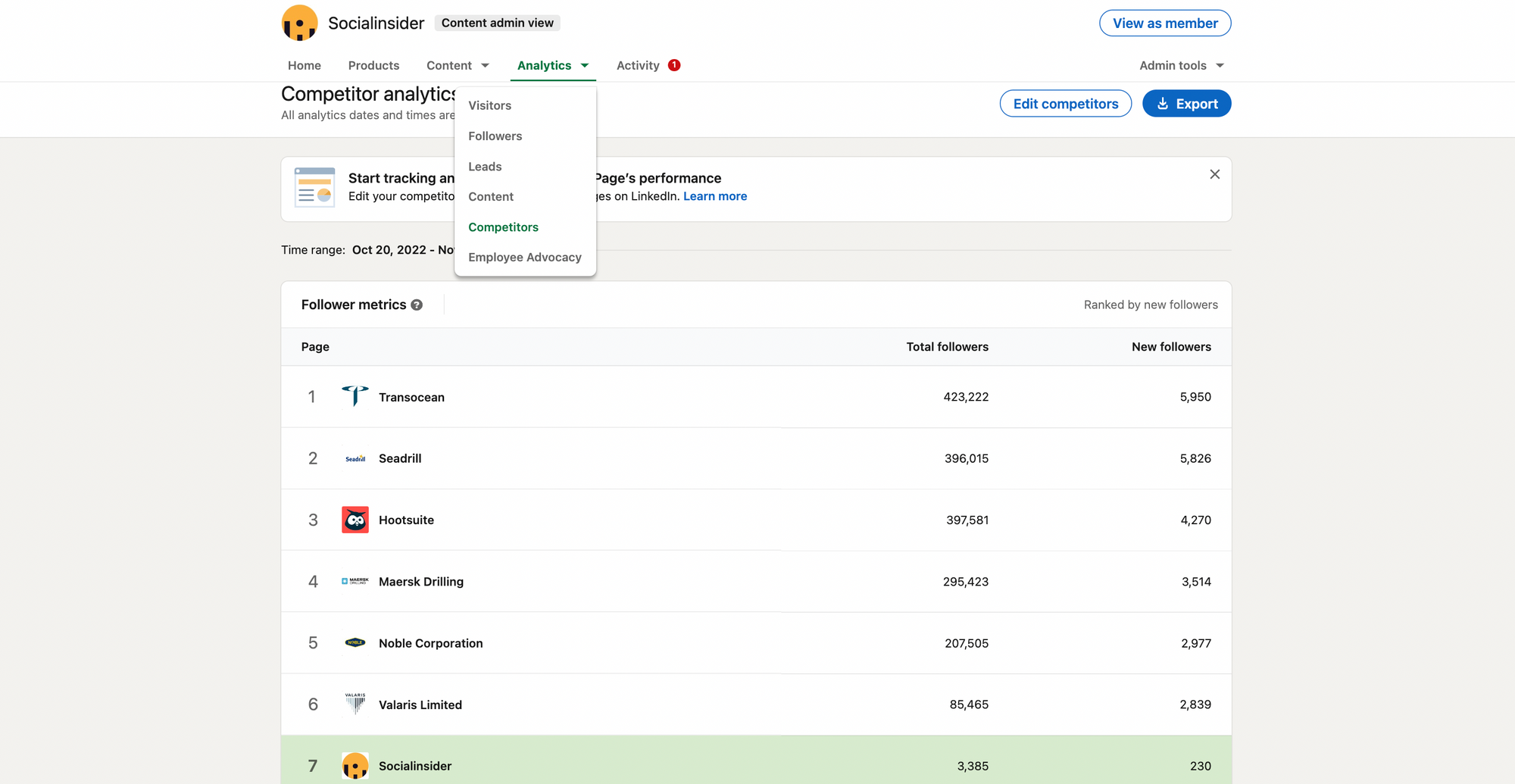Click Hootsuite total followers 397,581
The height and width of the screenshot is (784, 1515).
[967, 520]
